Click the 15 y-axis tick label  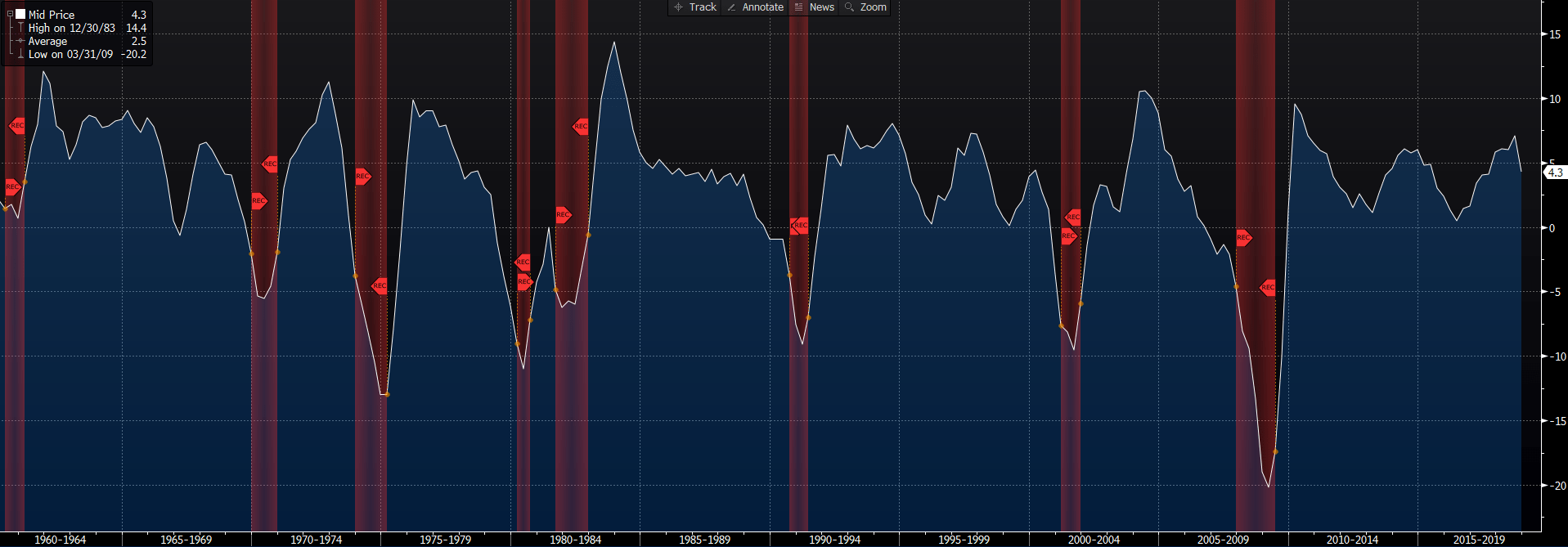coord(1554,34)
